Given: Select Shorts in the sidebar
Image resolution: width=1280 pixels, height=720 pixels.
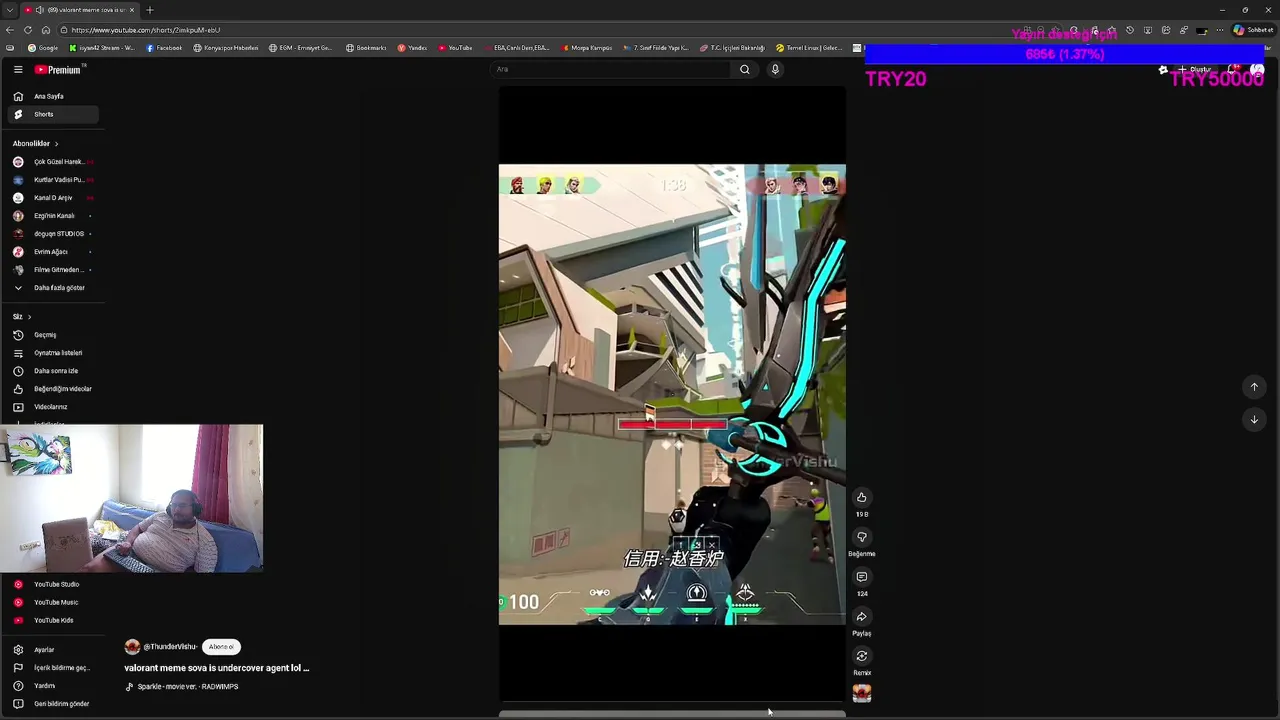Looking at the screenshot, I should pyautogui.click(x=53, y=114).
